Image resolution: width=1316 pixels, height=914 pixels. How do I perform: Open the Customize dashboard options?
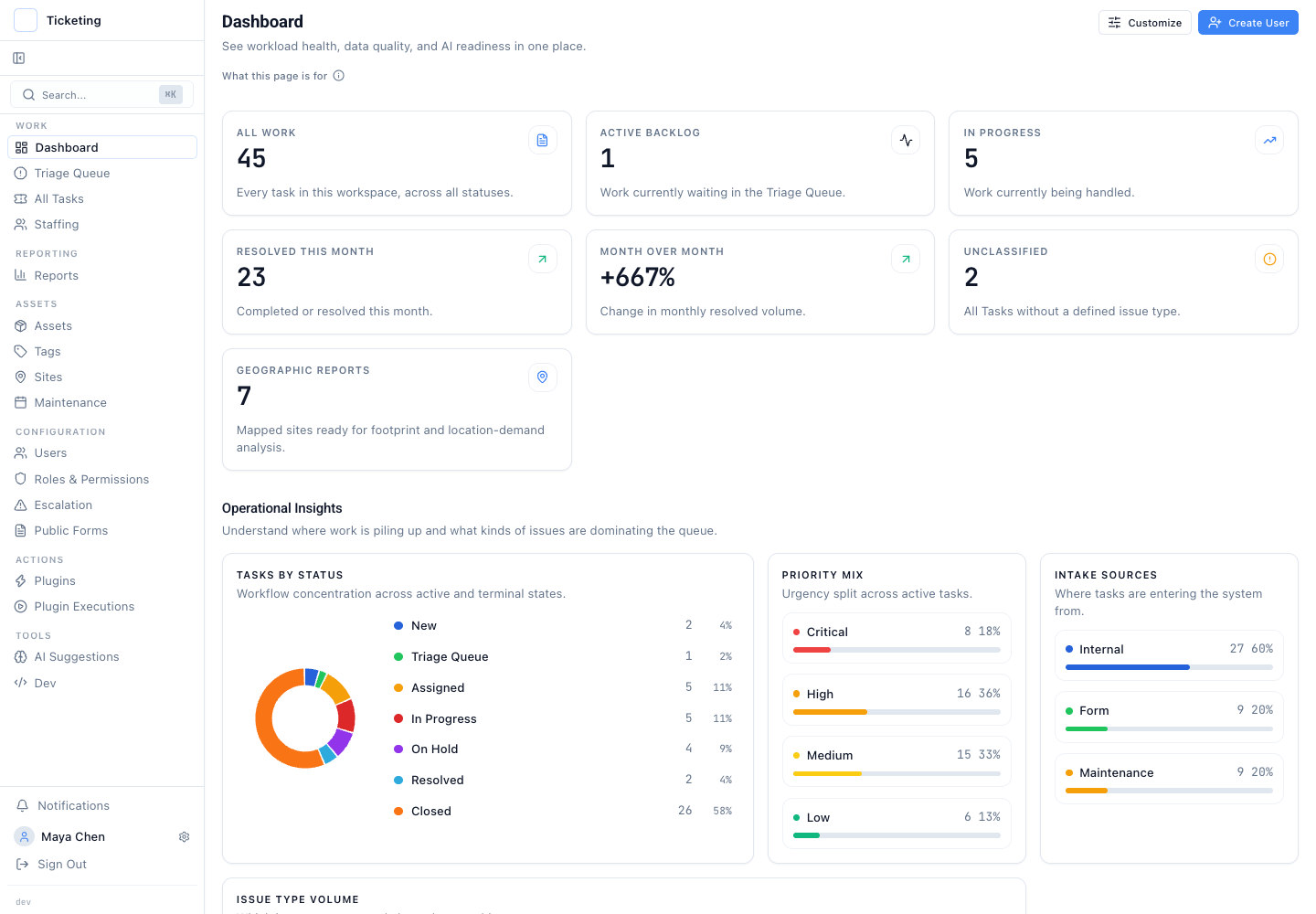point(1144,23)
